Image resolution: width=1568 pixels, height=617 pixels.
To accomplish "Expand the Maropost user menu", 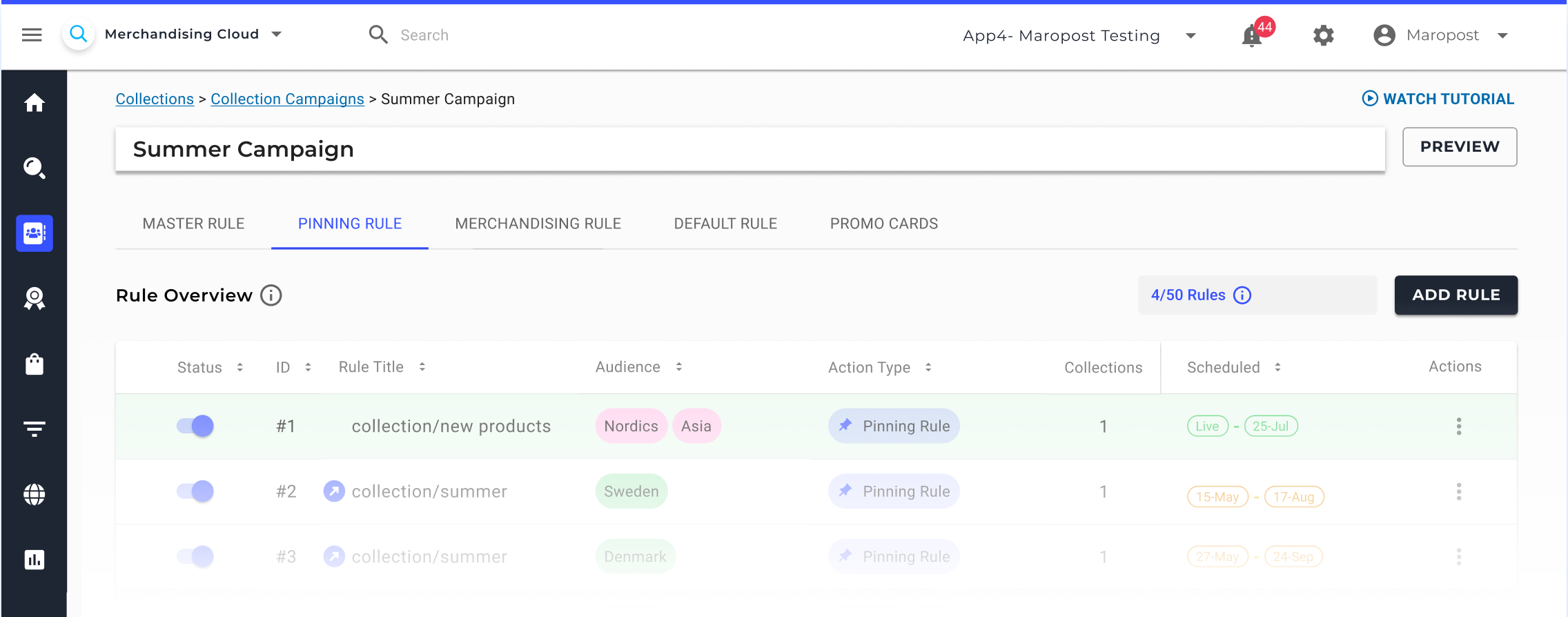I will point(1502,36).
